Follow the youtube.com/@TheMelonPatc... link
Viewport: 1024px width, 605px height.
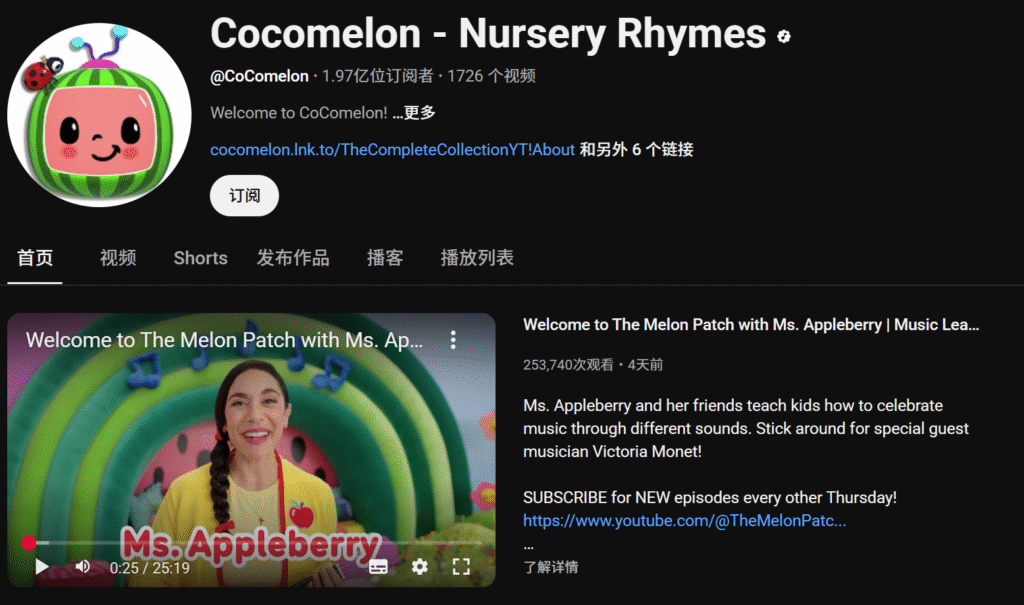(x=684, y=521)
